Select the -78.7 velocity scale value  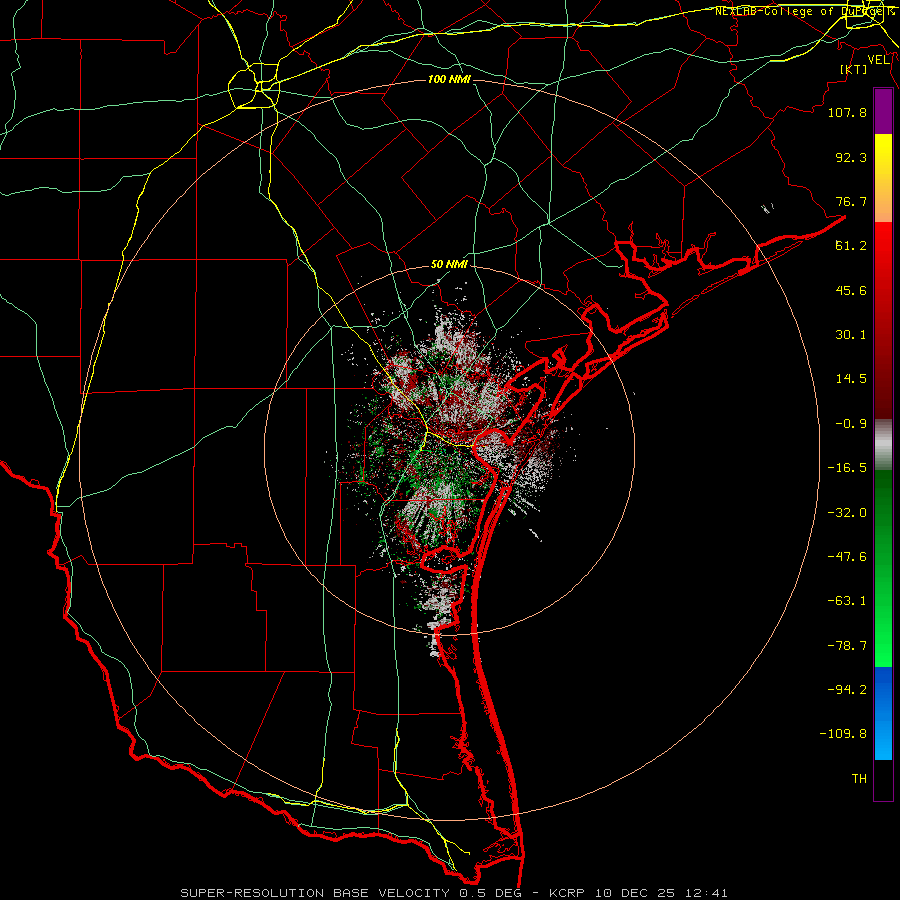click(x=847, y=646)
